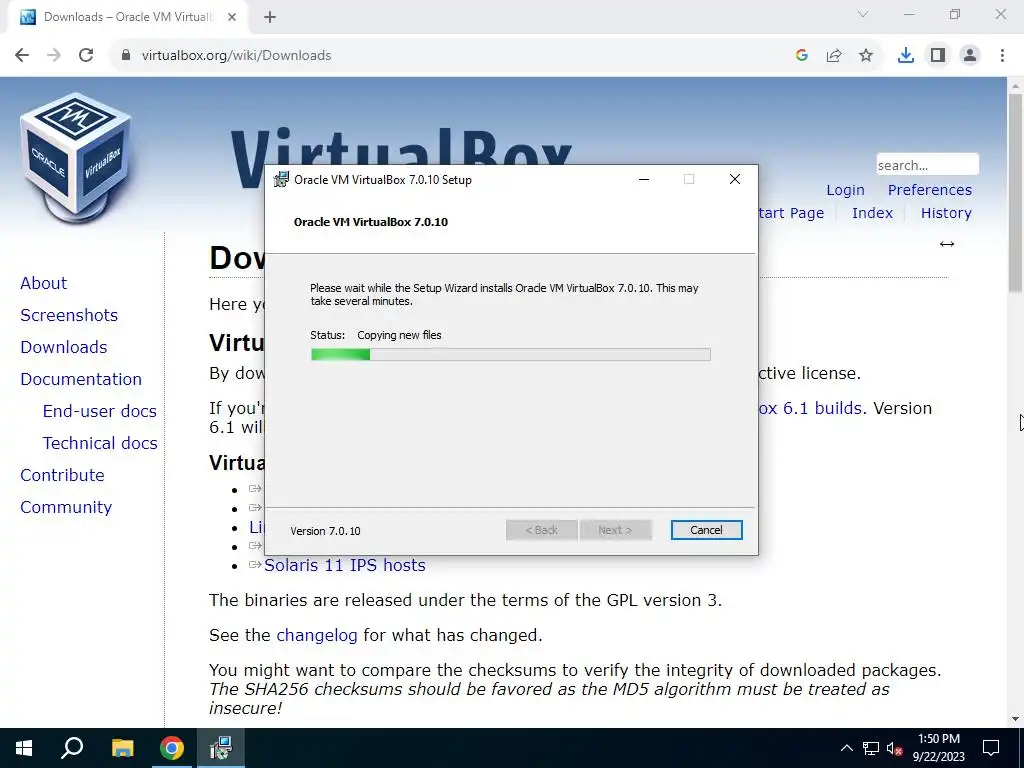The height and width of the screenshot is (768, 1024).
Task: Open the taskbar clock and date
Action: pyautogui.click(x=939, y=748)
